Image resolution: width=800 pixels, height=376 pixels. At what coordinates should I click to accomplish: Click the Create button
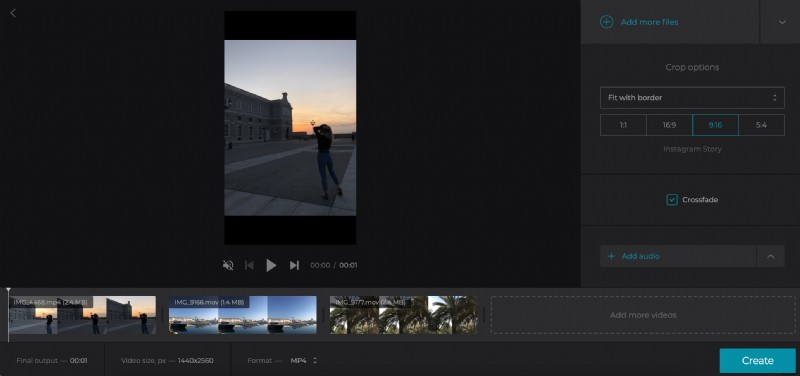click(x=757, y=361)
